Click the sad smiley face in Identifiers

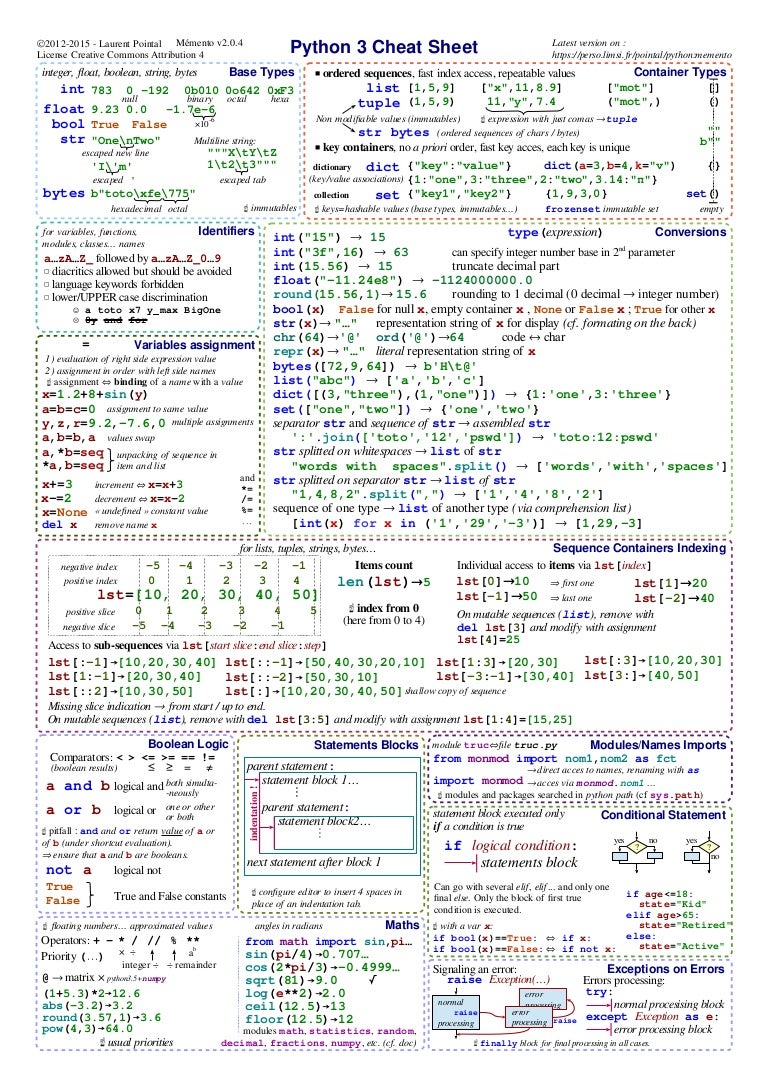[x=76, y=323]
